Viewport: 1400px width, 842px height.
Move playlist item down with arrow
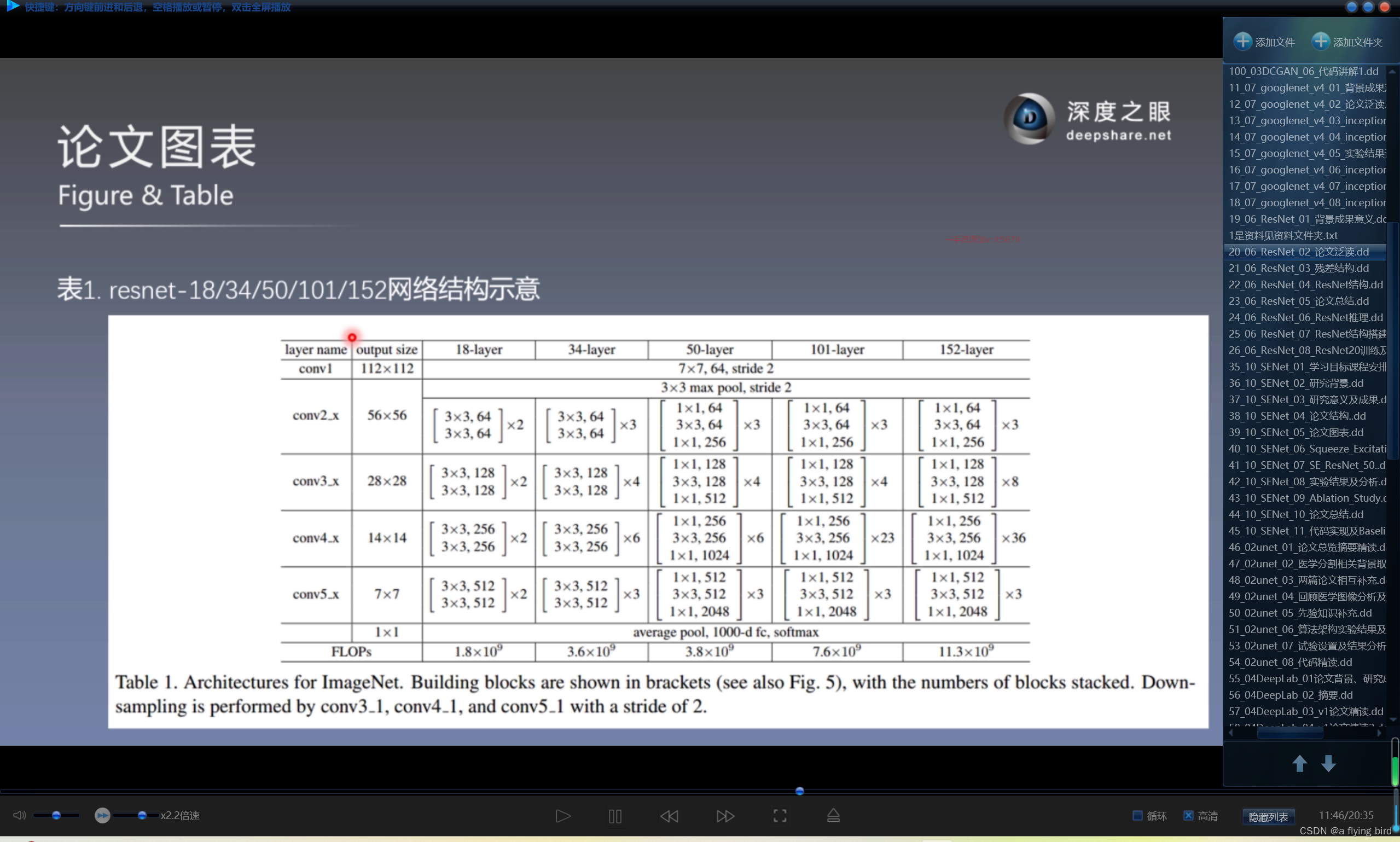[1328, 764]
